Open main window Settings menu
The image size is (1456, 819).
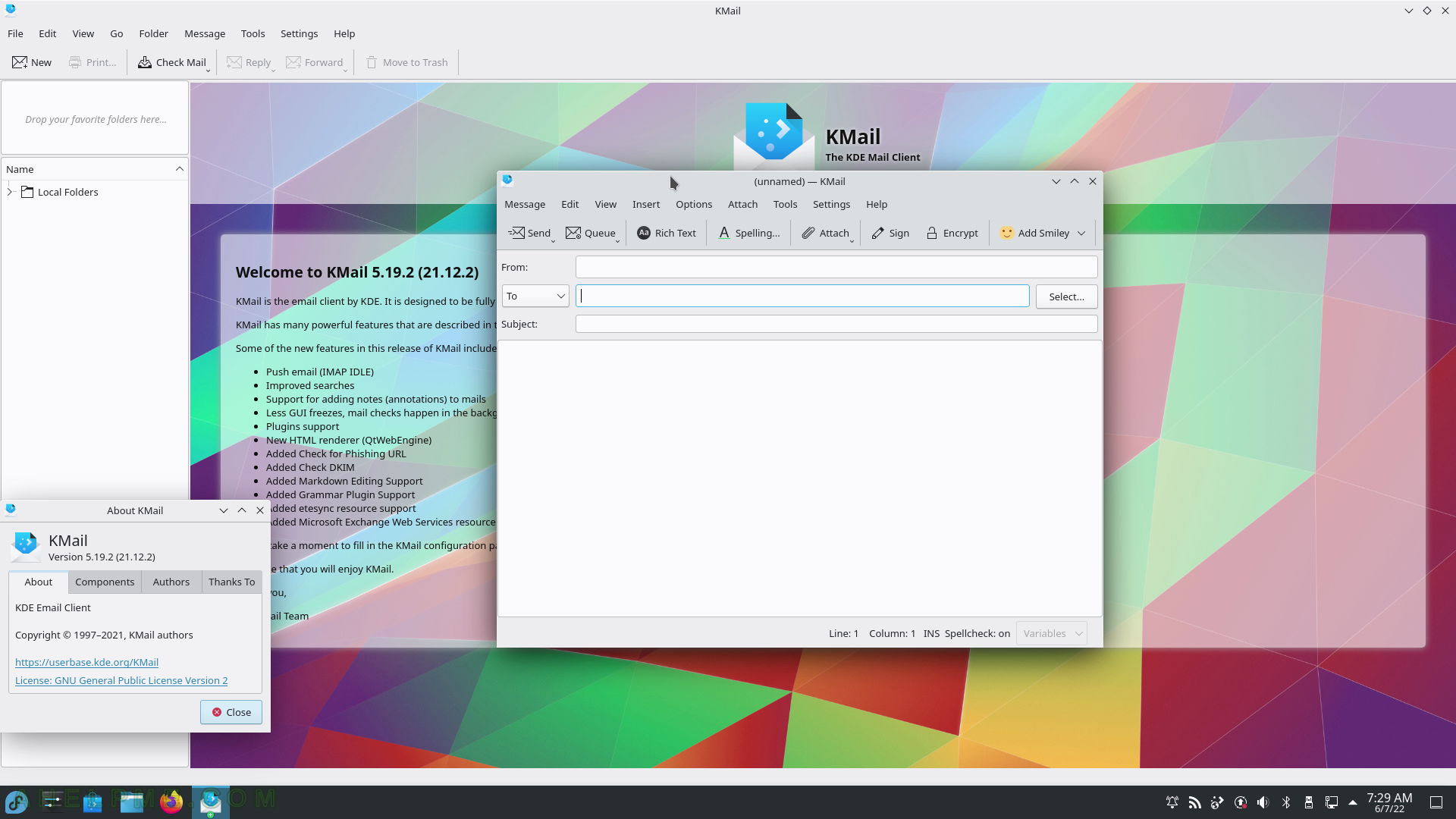299,33
